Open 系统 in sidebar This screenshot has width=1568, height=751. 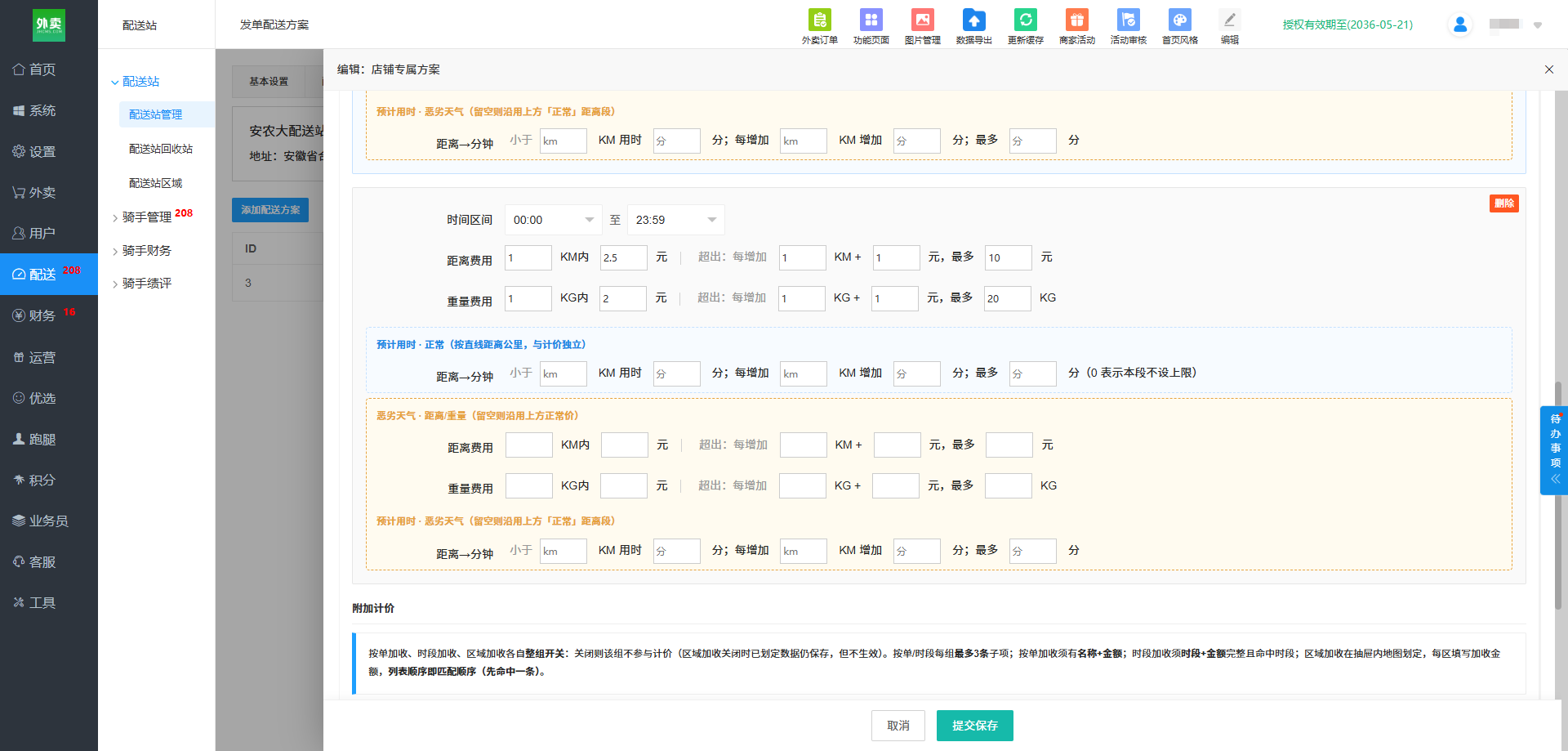tap(49, 110)
